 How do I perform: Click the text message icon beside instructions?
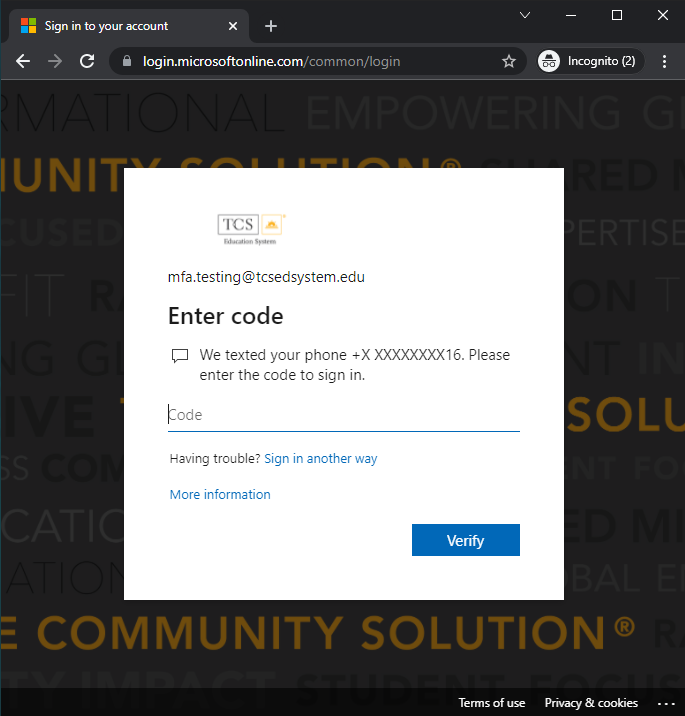pyautogui.click(x=180, y=356)
